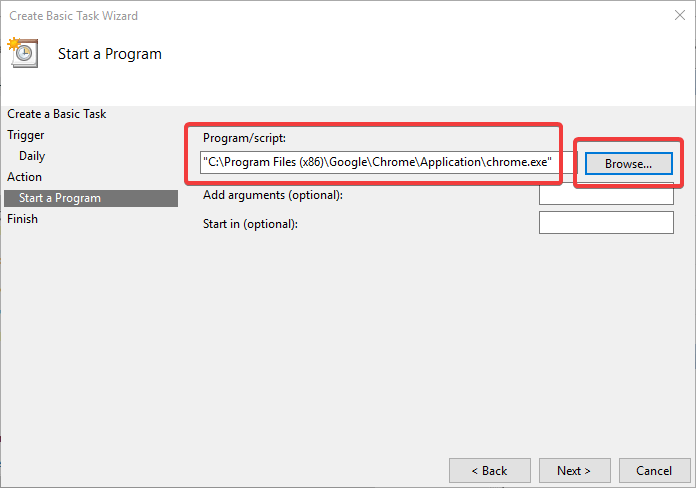Select the highlighted Start a Program step
696x488 pixels.
tap(91, 198)
